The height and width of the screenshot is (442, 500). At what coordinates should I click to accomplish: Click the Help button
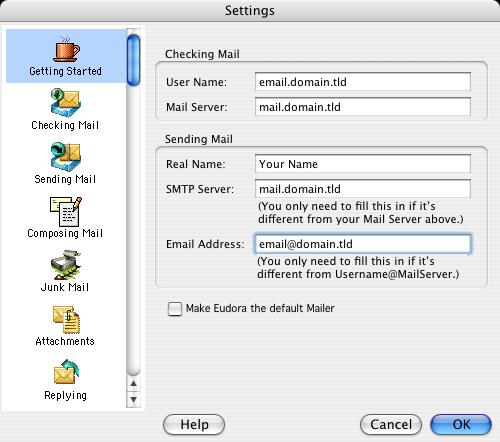(194, 425)
